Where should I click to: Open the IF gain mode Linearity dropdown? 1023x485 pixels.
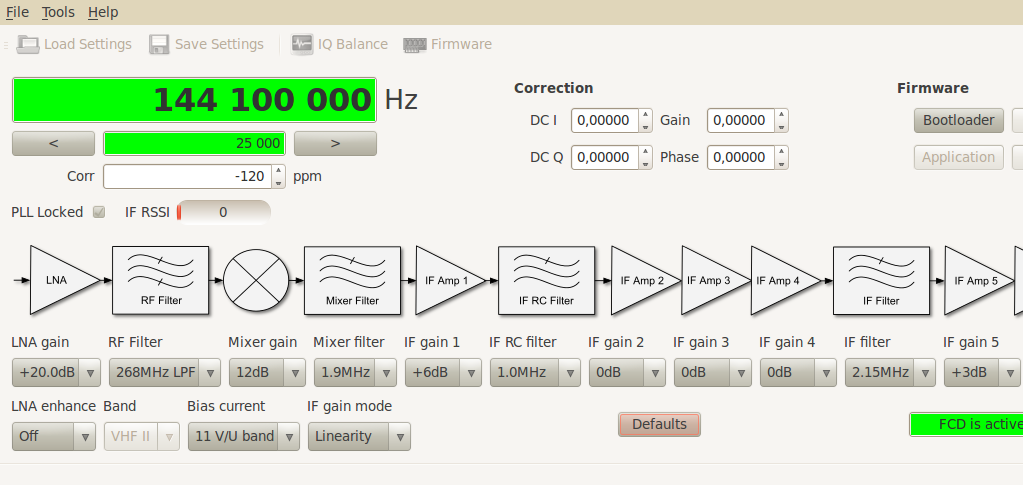coord(359,436)
